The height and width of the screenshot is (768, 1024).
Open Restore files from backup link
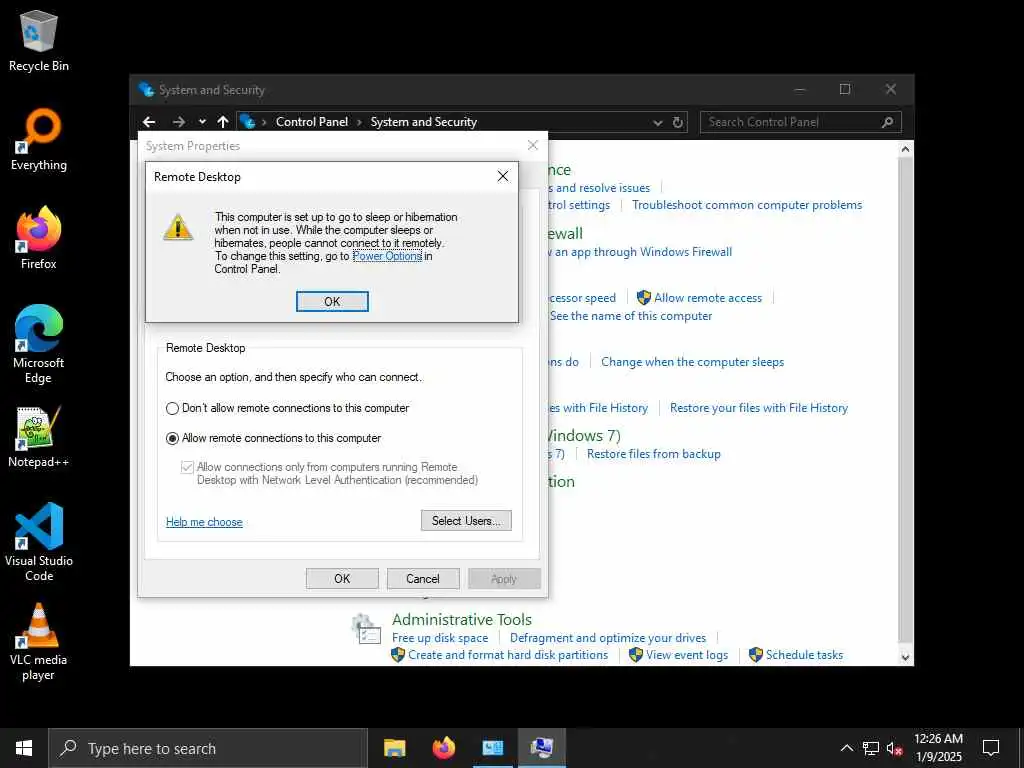click(x=653, y=454)
